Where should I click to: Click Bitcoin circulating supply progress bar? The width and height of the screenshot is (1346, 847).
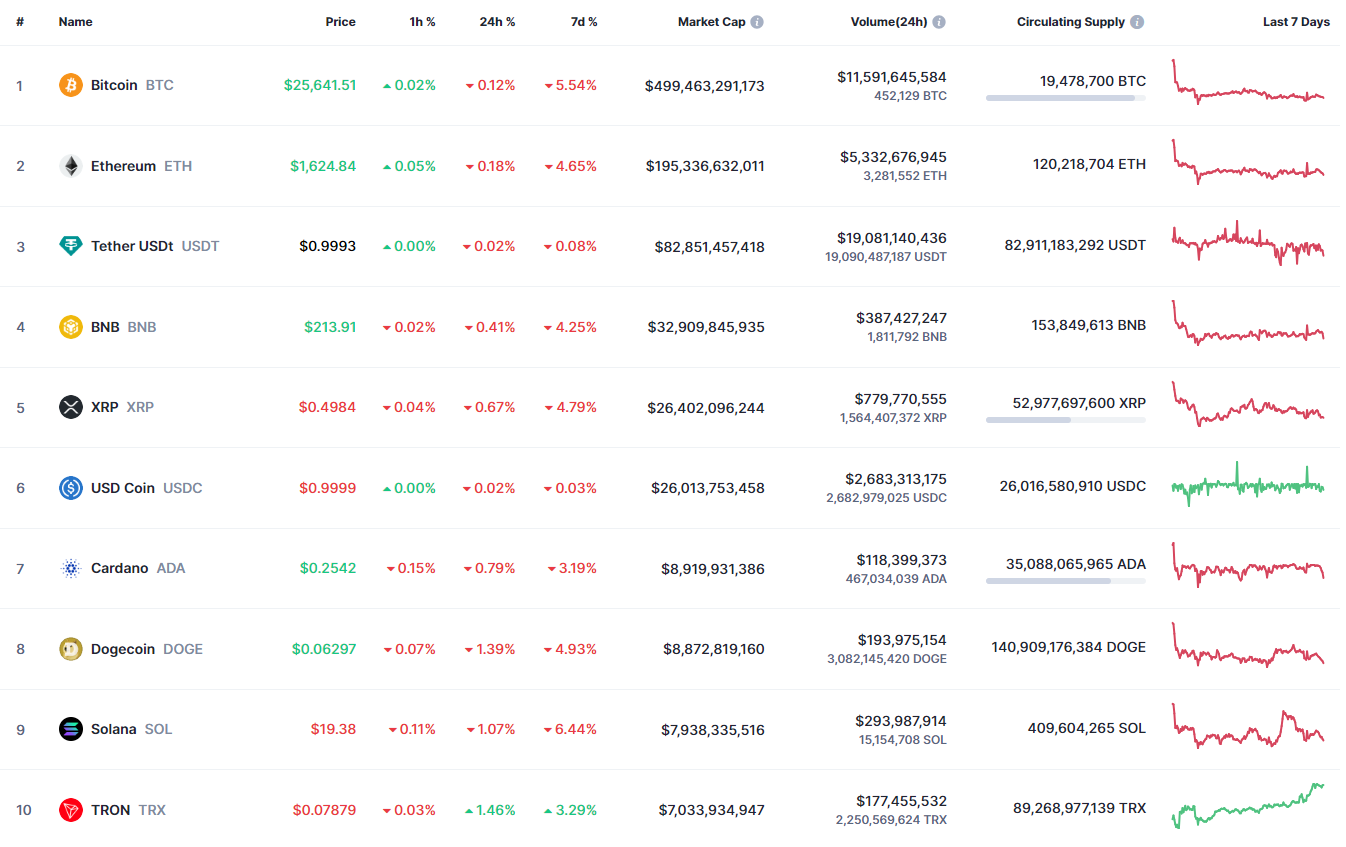1065,98
